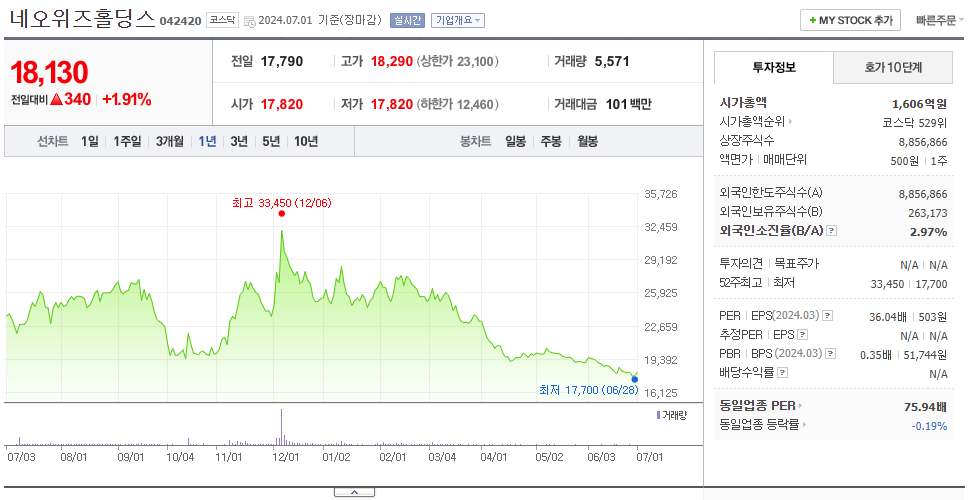968x500 pixels.
Task: Click the 코스닥 market label
Action: coord(222,20)
